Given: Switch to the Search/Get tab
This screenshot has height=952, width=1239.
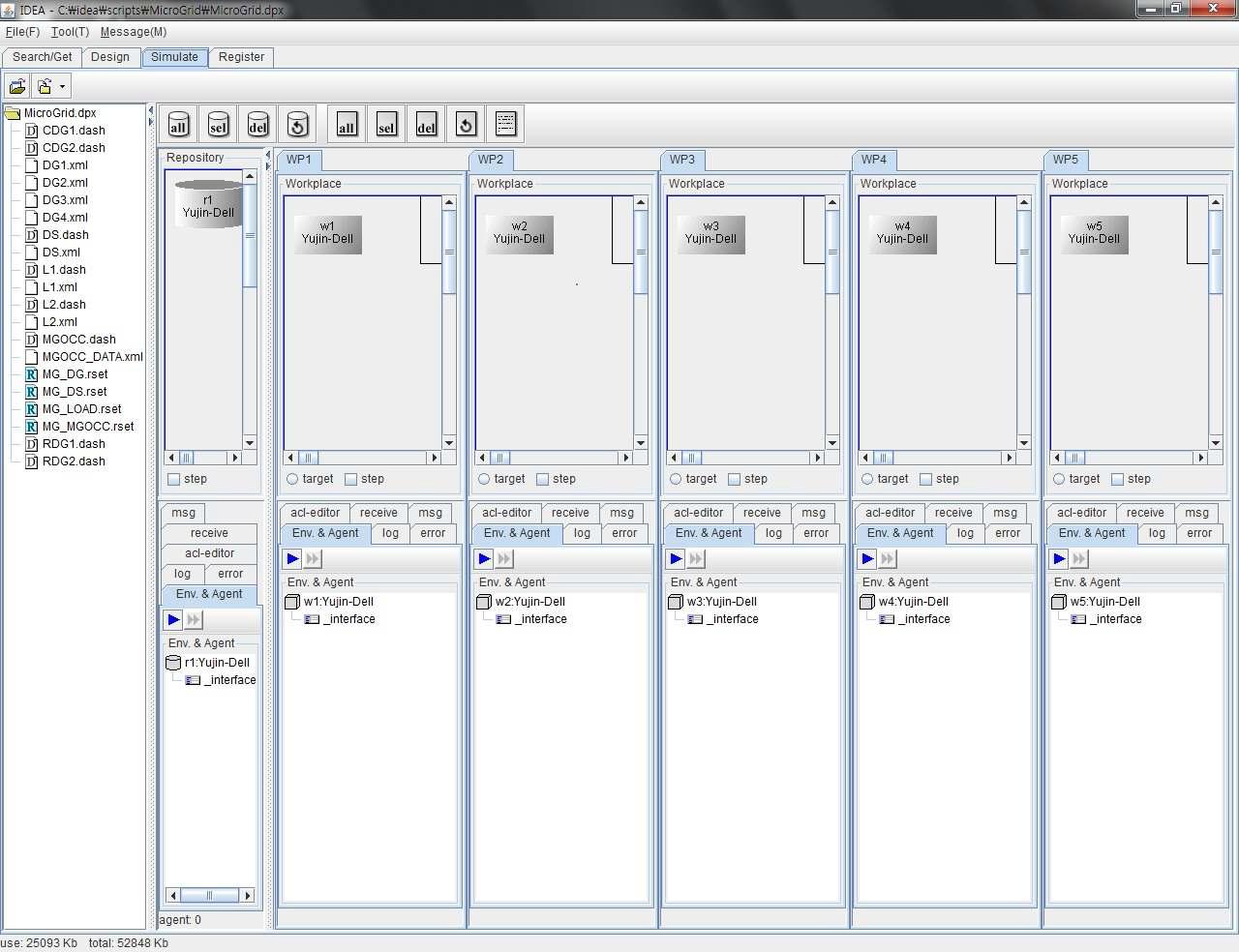Looking at the screenshot, I should point(43,57).
